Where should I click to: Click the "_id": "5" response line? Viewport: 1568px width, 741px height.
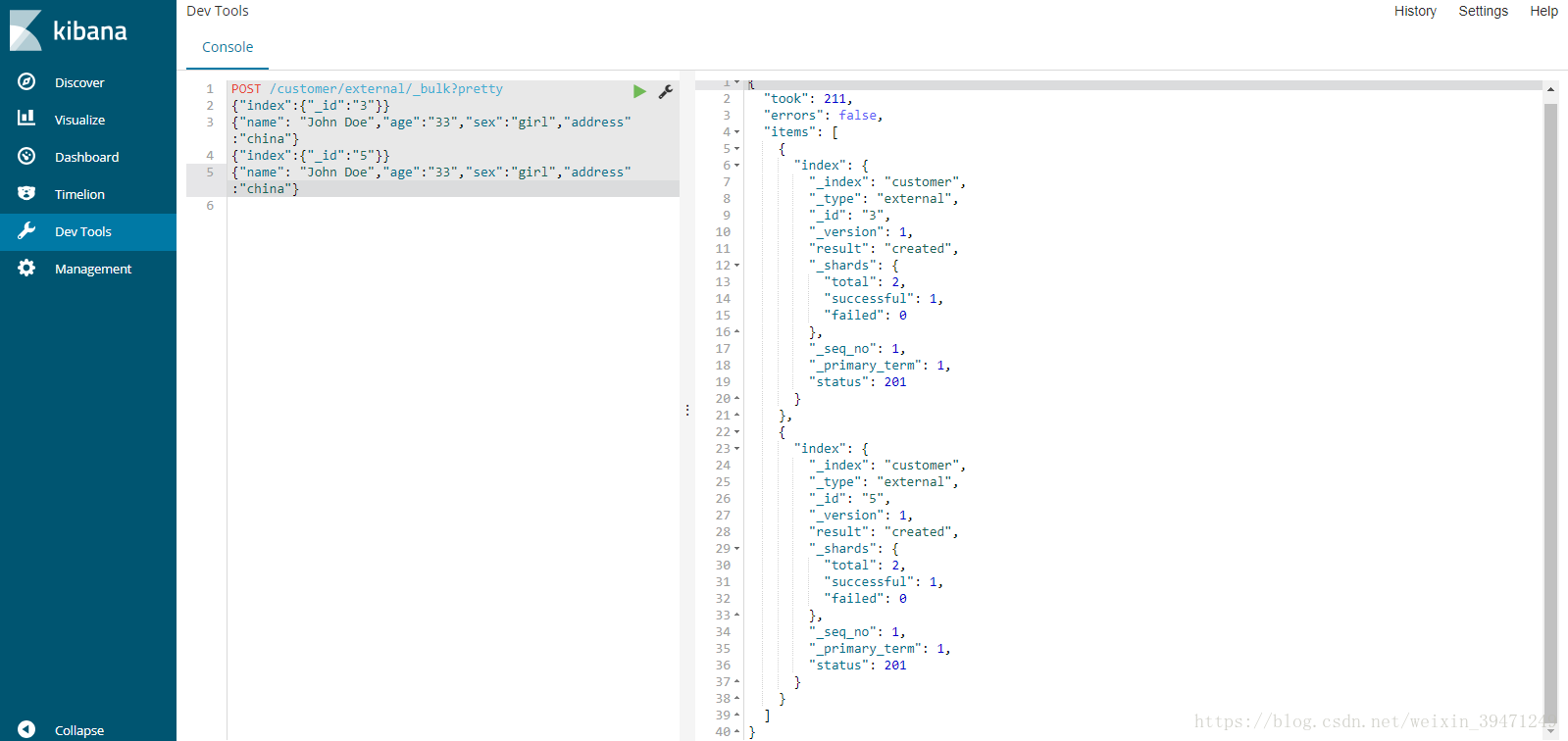[849, 499]
